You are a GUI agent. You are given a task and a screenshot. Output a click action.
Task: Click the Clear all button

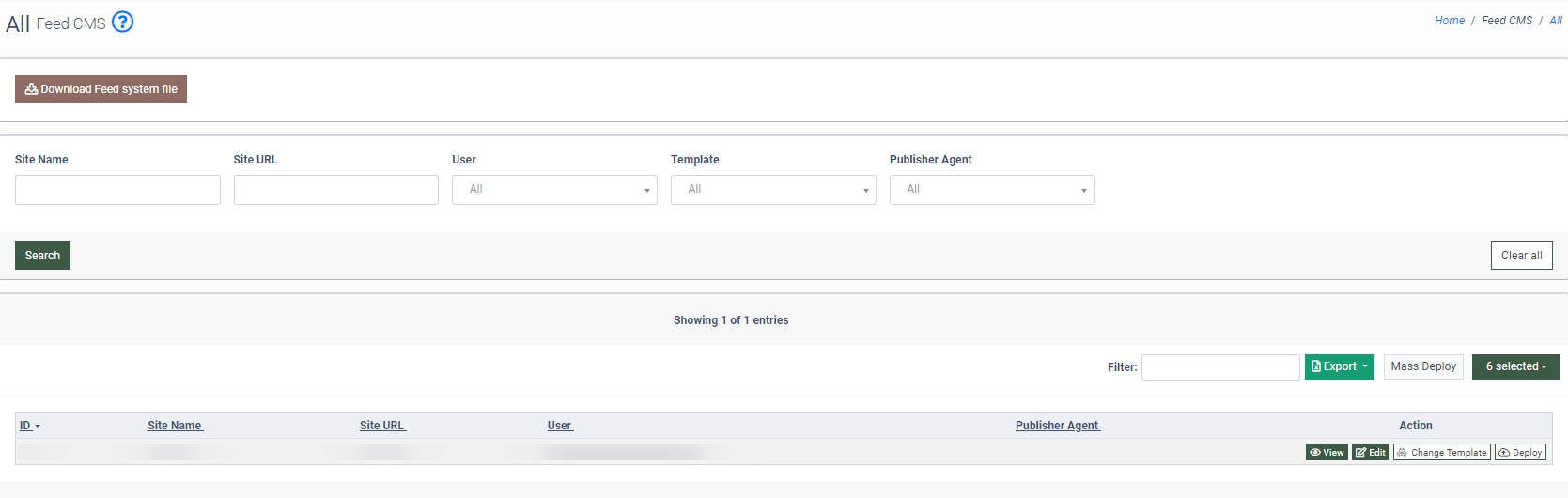click(1521, 256)
